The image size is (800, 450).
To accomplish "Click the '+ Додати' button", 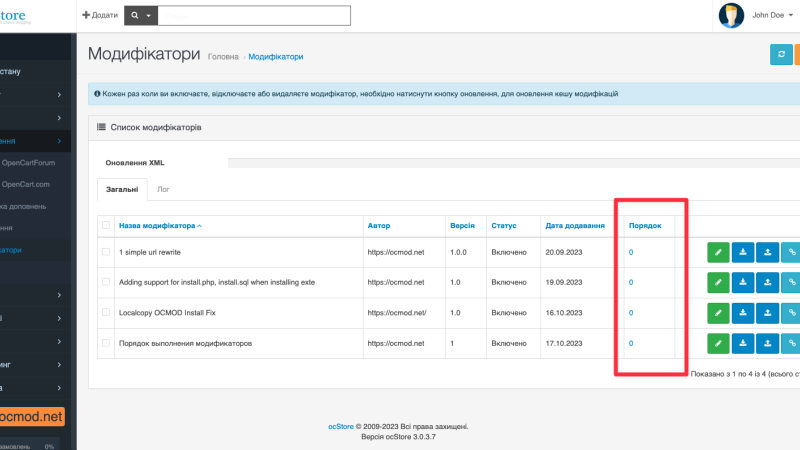I will 100,15.
